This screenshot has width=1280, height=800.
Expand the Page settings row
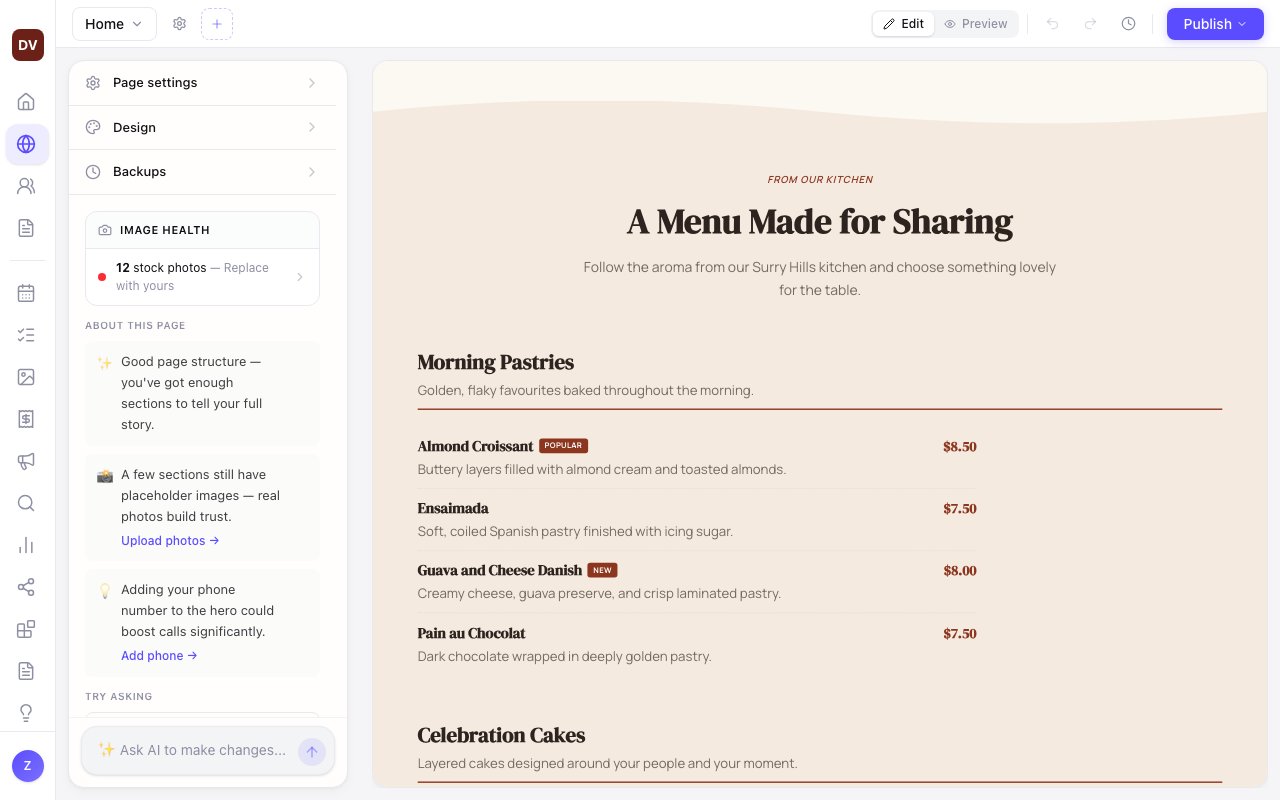(202, 83)
